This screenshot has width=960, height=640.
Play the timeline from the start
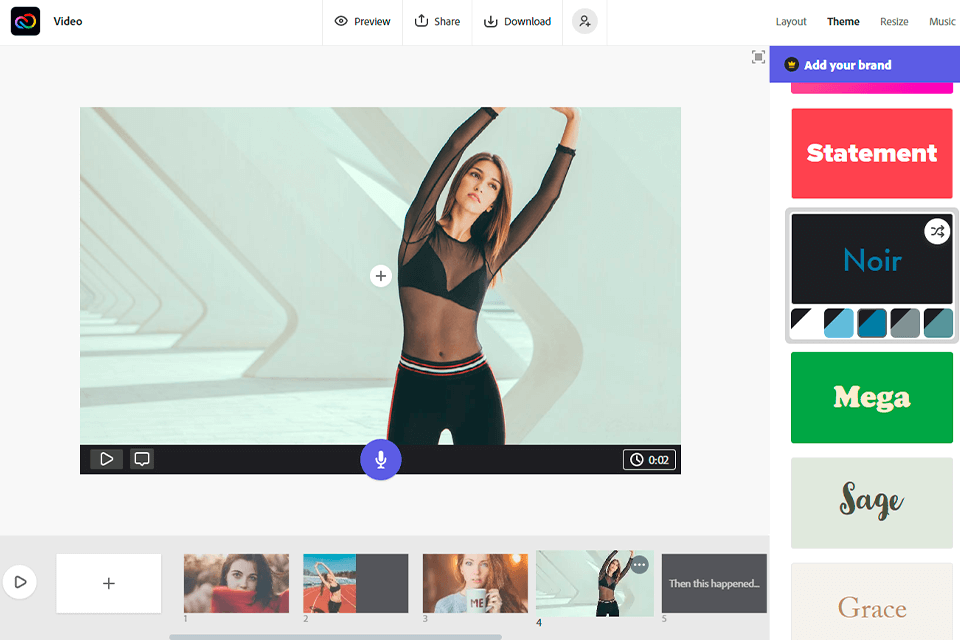(19, 581)
